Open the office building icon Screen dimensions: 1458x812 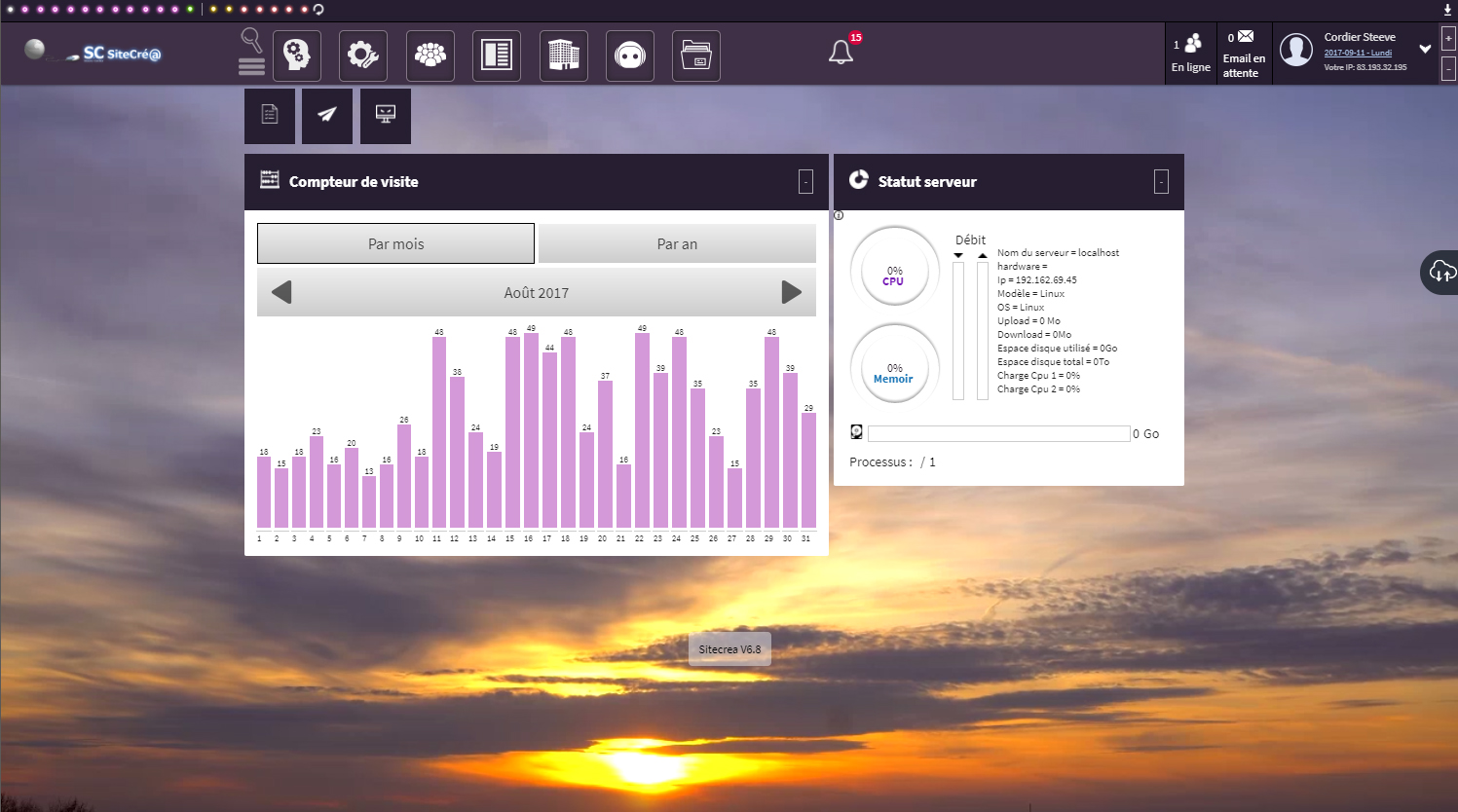563,55
